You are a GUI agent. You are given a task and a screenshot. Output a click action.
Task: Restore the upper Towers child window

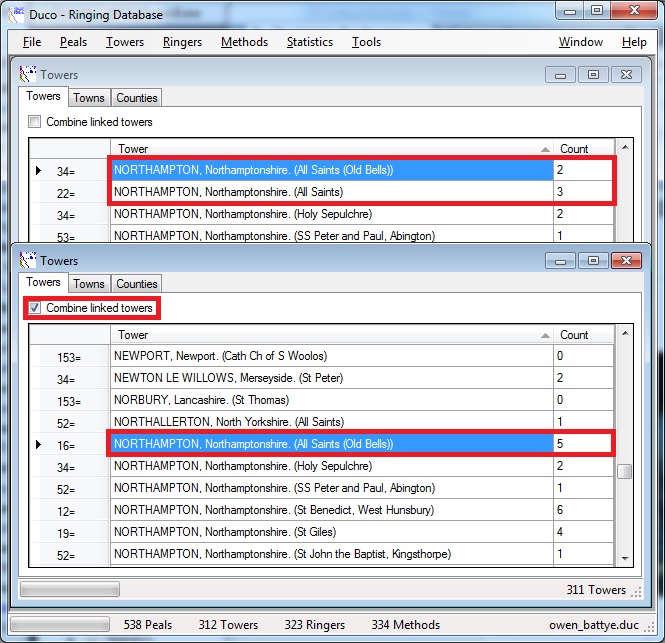pyautogui.click(x=593, y=75)
